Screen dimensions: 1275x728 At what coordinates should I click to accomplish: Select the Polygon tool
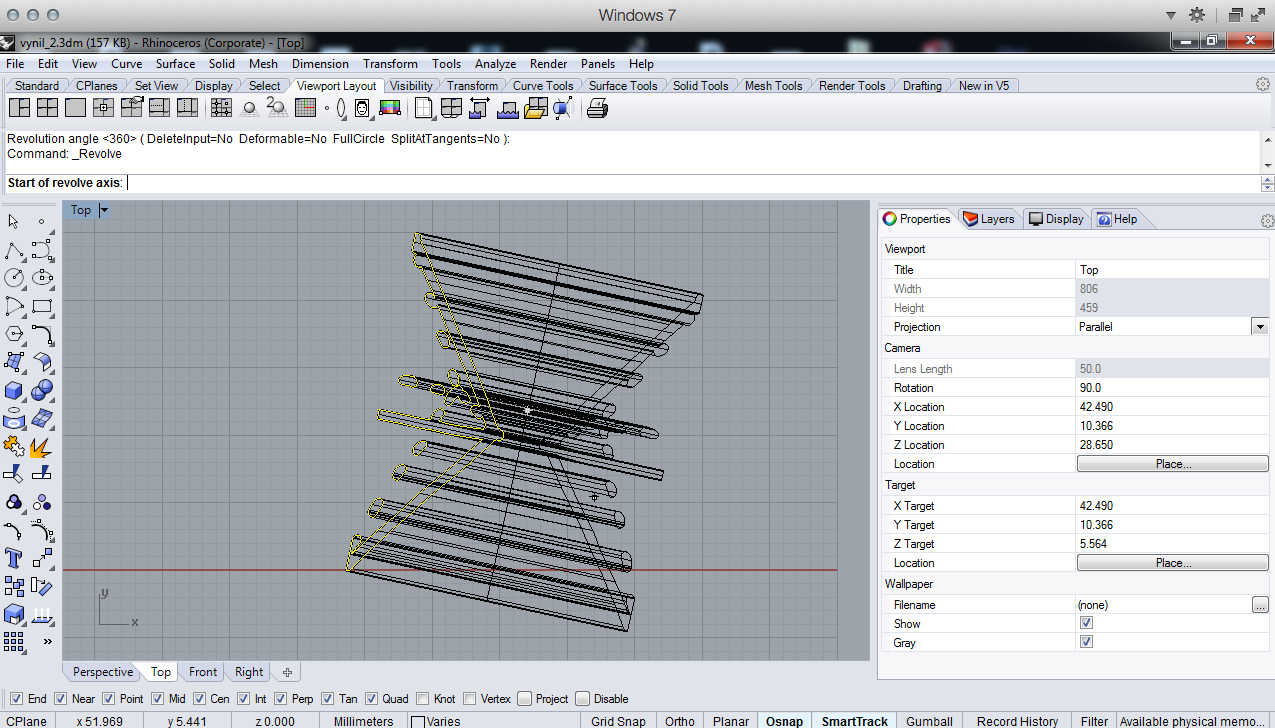point(14,334)
